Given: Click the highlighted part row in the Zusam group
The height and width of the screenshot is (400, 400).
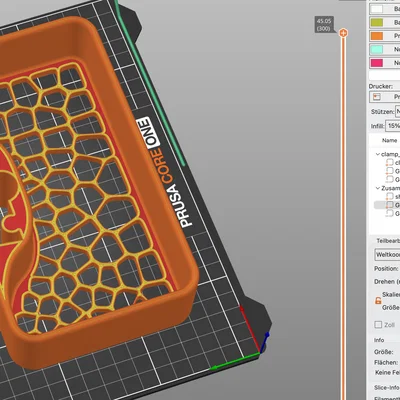Looking at the screenshot, I should tap(387, 205).
